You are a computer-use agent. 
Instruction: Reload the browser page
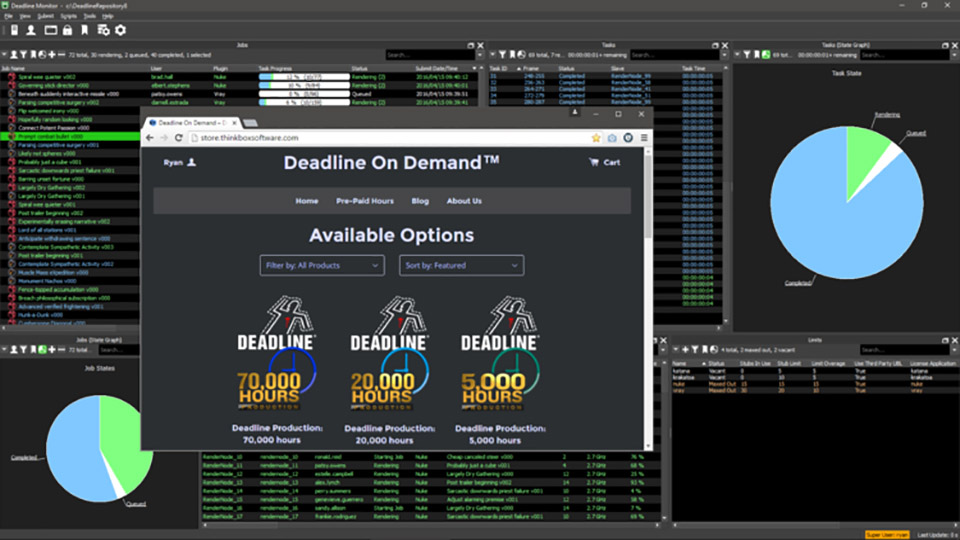[x=179, y=138]
